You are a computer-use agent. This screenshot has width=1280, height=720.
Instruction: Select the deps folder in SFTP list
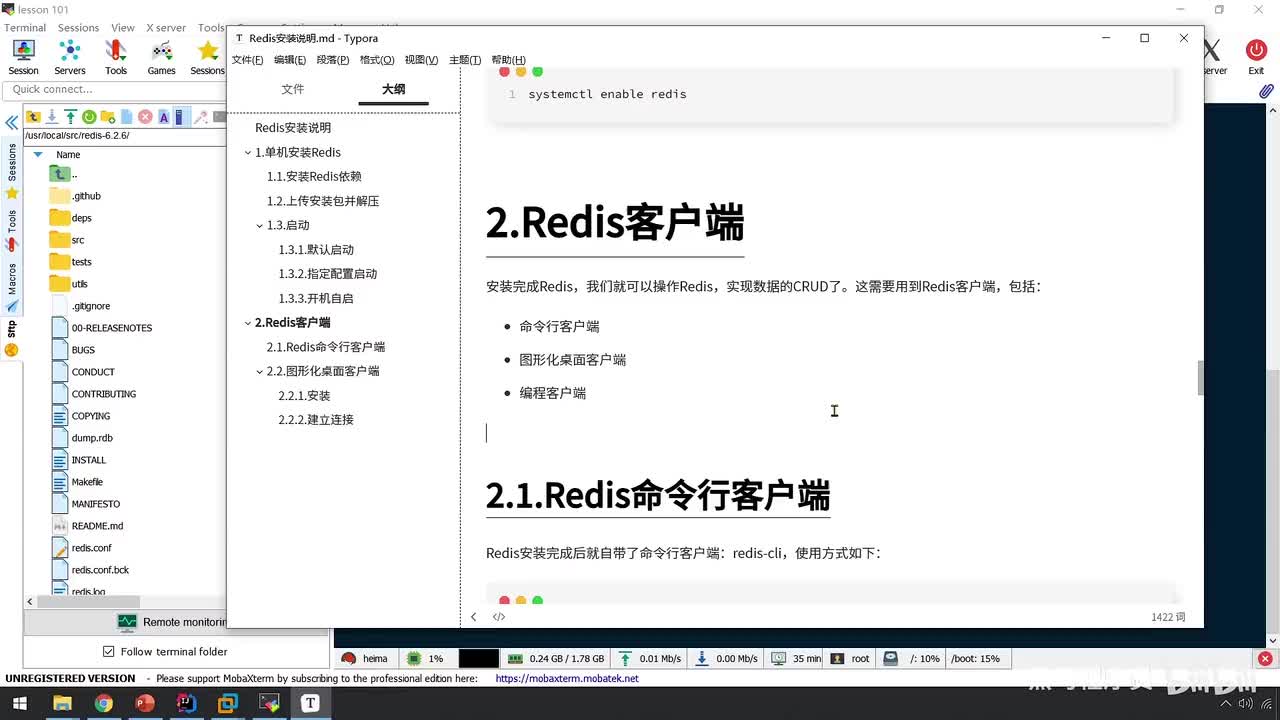click(x=72, y=218)
